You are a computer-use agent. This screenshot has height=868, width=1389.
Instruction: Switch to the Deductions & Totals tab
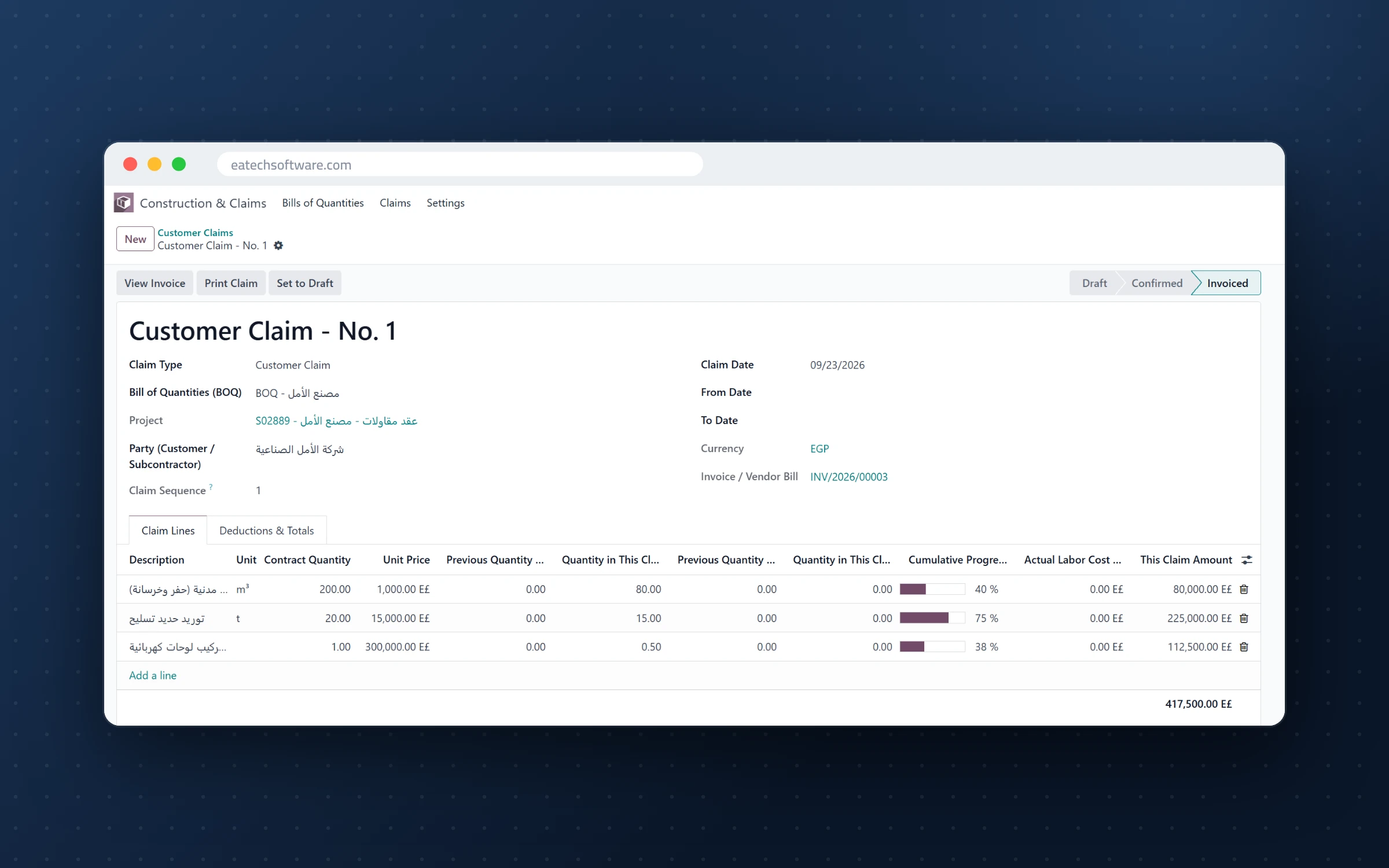[x=267, y=531]
